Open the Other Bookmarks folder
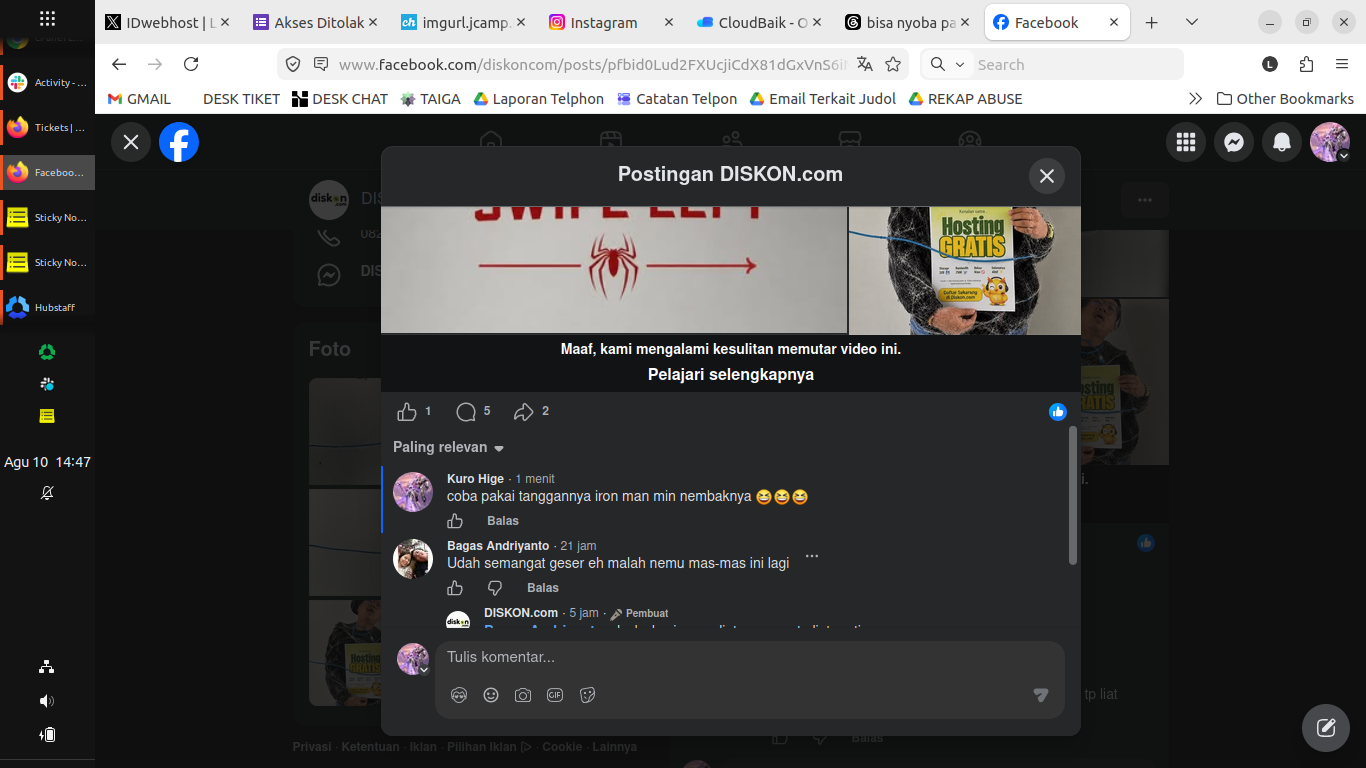1366x768 pixels. coord(1285,99)
